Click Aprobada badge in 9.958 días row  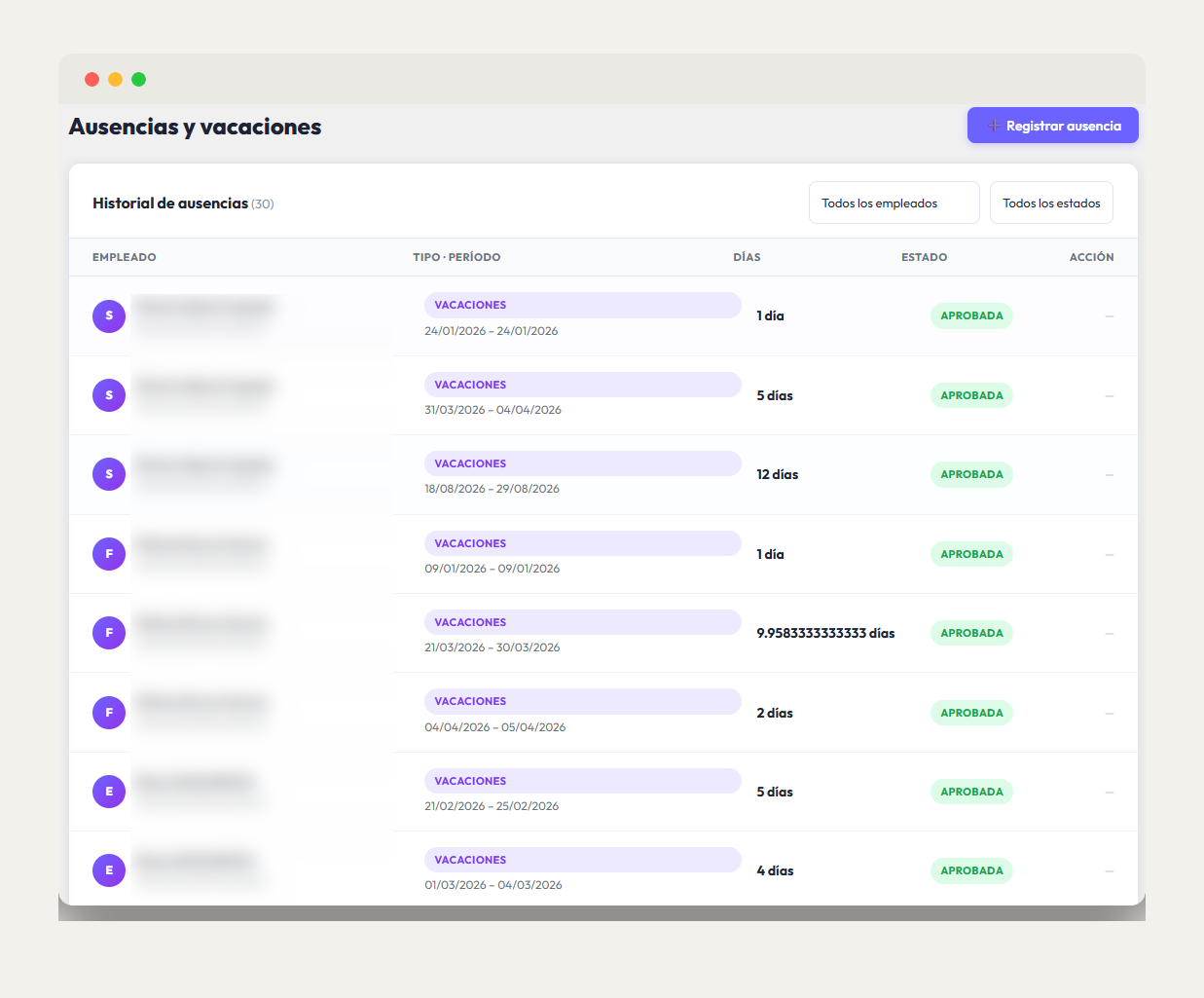971,633
